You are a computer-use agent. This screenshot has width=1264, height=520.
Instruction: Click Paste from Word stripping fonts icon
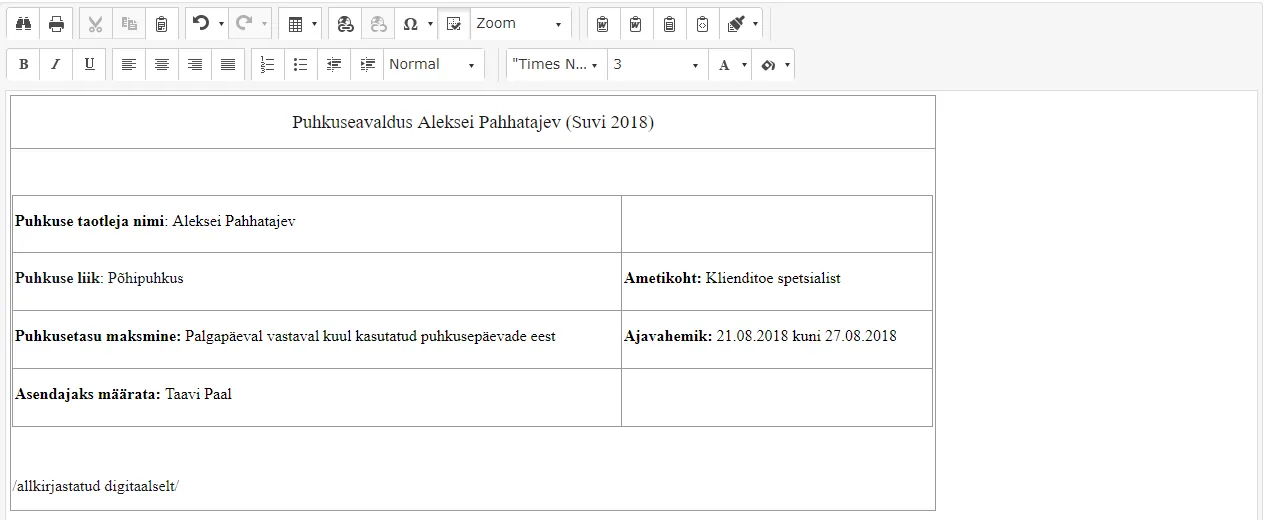tap(636, 23)
